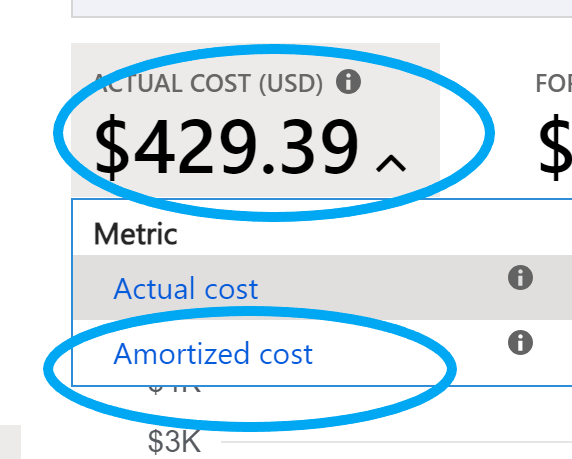This screenshot has width=572, height=459.
Task: Click the $3K horizontal gridline in chart
Action: [x=397, y=442]
